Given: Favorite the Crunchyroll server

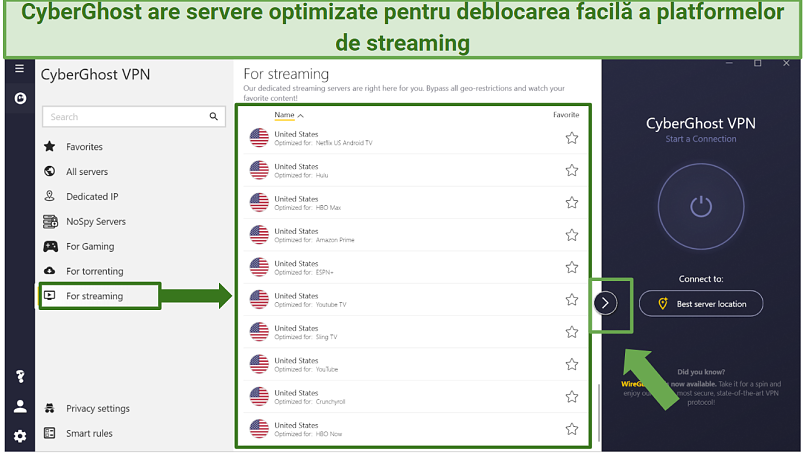Looking at the screenshot, I should pos(572,397).
